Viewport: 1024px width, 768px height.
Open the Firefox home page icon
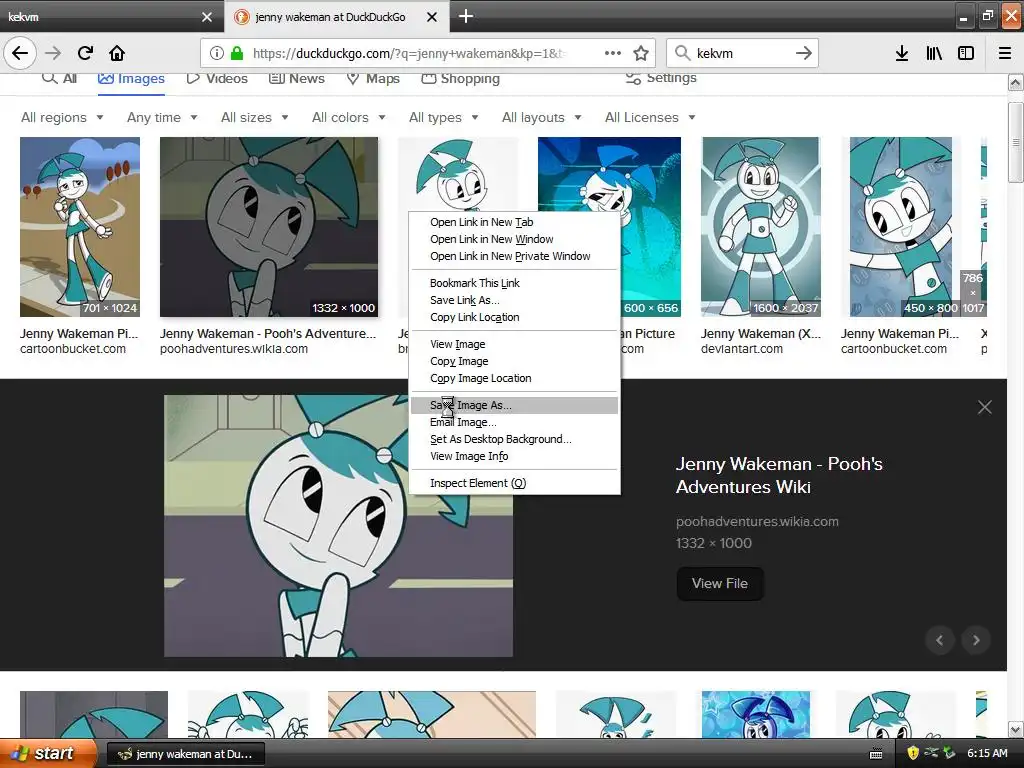(117, 53)
